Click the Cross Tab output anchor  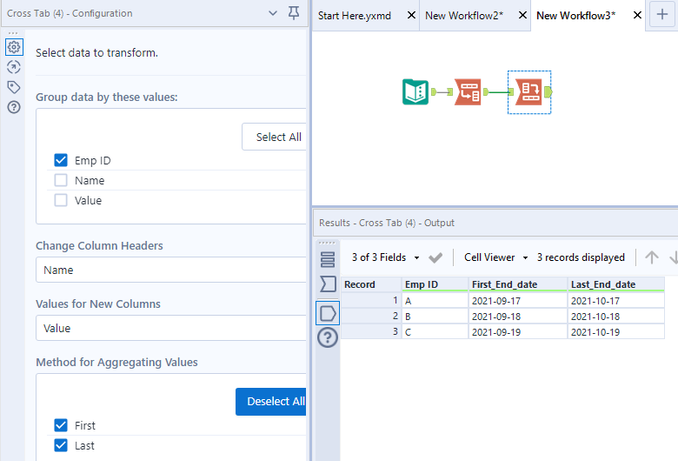pos(548,92)
